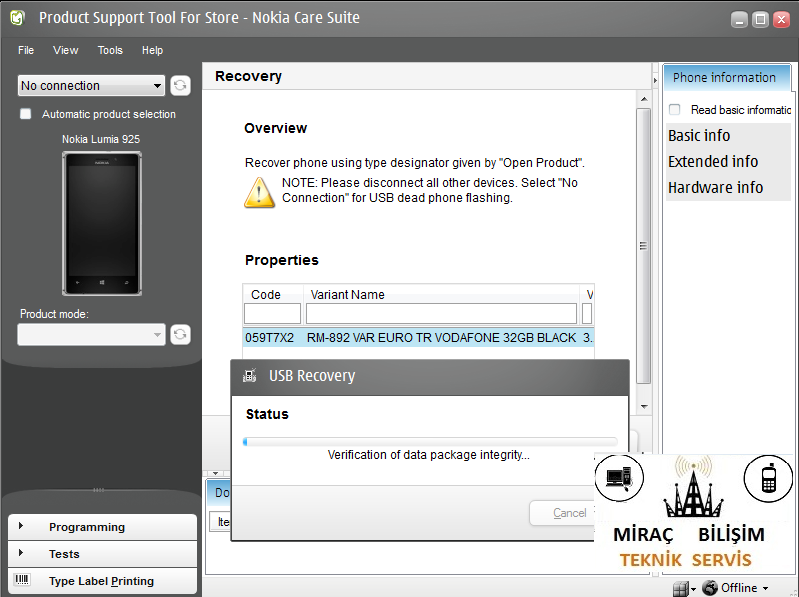
Task: Click the Variant Name filter field
Action: click(441, 314)
